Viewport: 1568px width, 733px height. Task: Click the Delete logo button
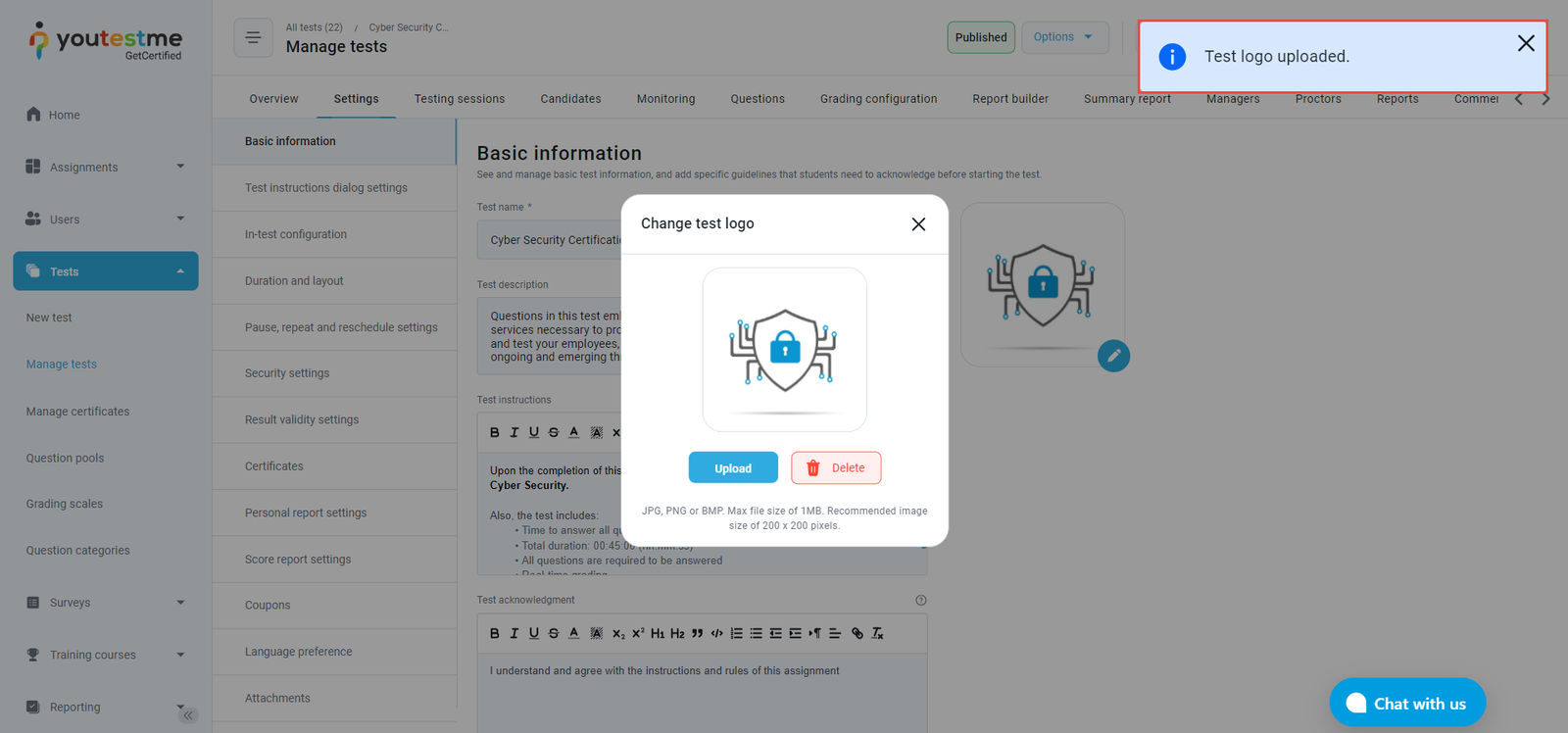pos(836,468)
